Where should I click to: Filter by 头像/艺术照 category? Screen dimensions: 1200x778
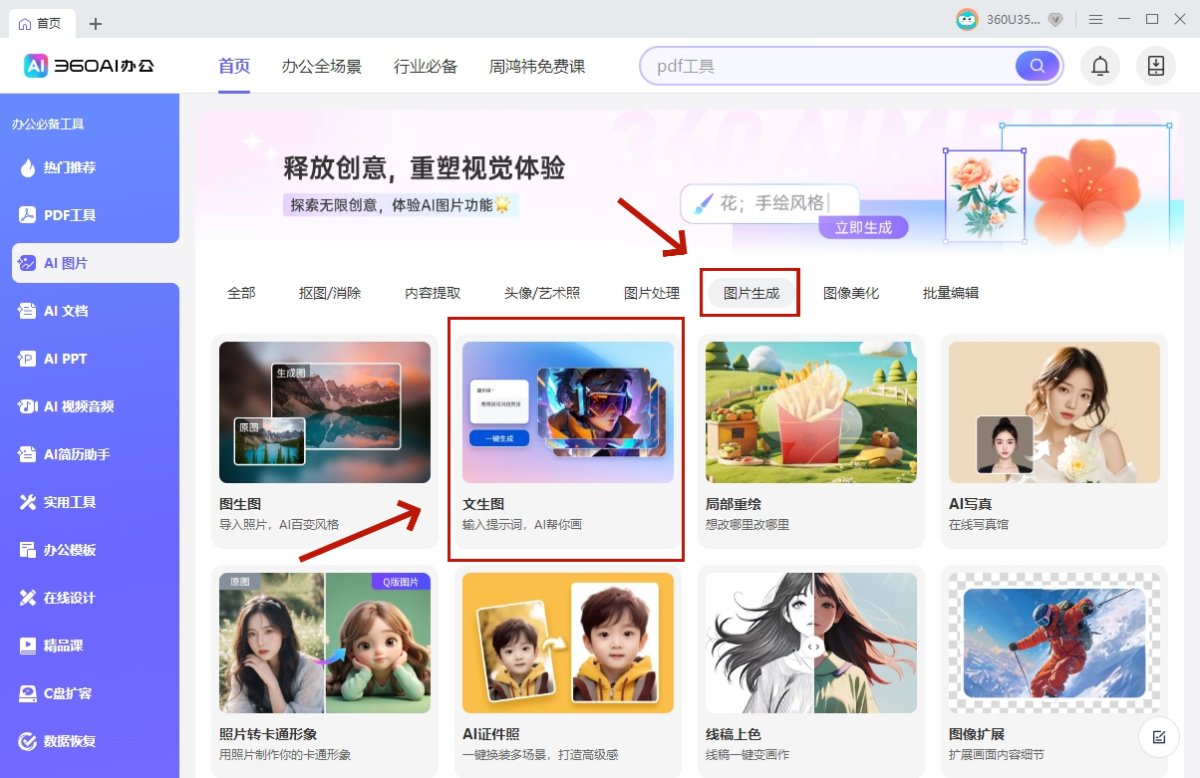pyautogui.click(x=542, y=293)
